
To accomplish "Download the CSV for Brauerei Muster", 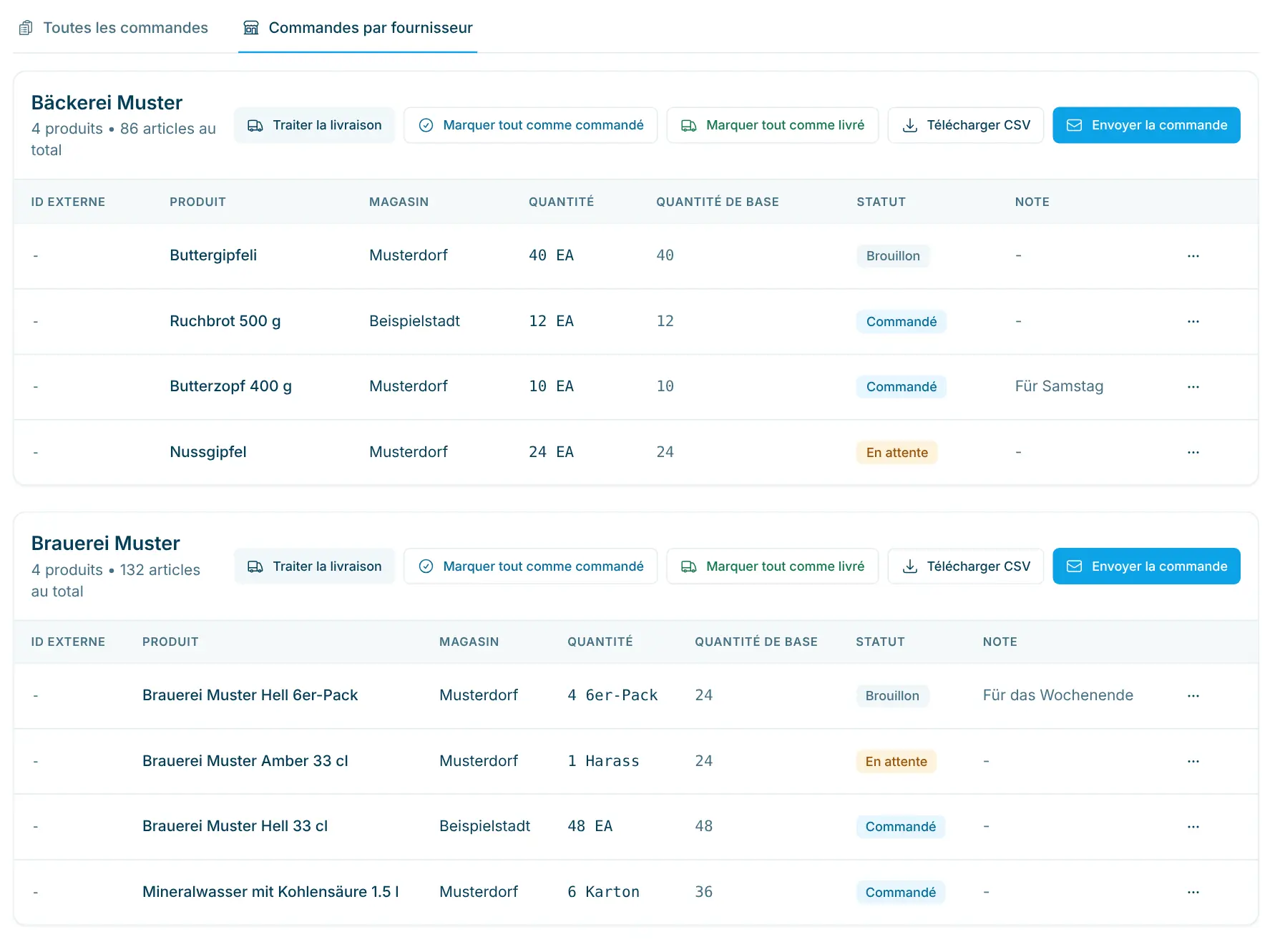I will (965, 566).
